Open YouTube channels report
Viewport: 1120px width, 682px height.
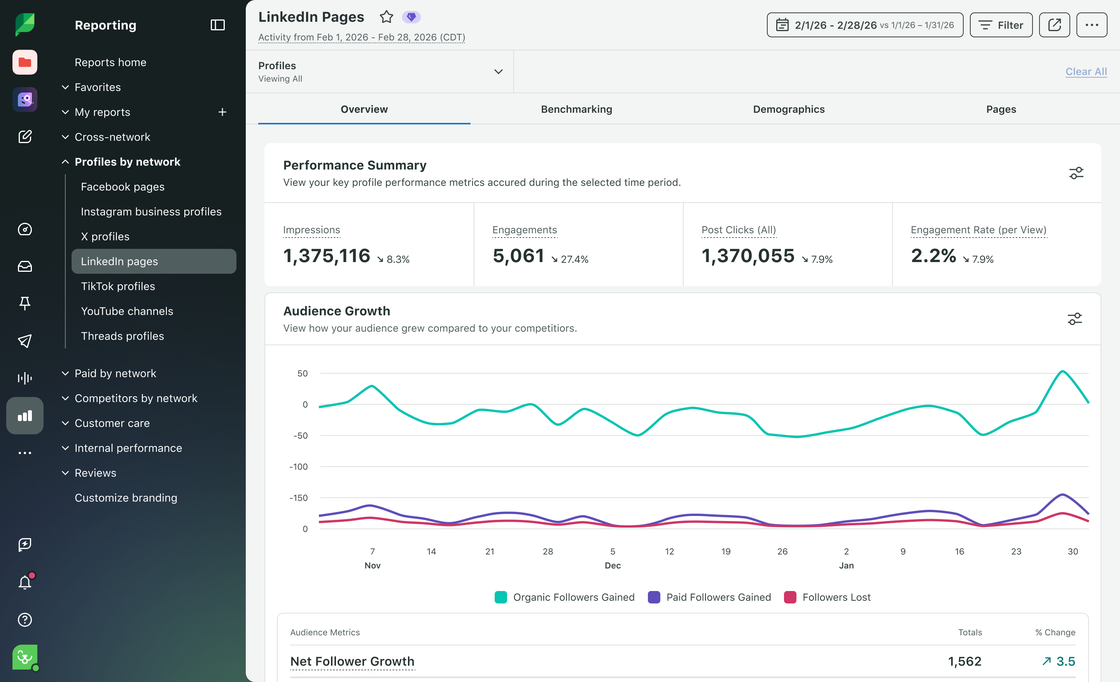127,311
